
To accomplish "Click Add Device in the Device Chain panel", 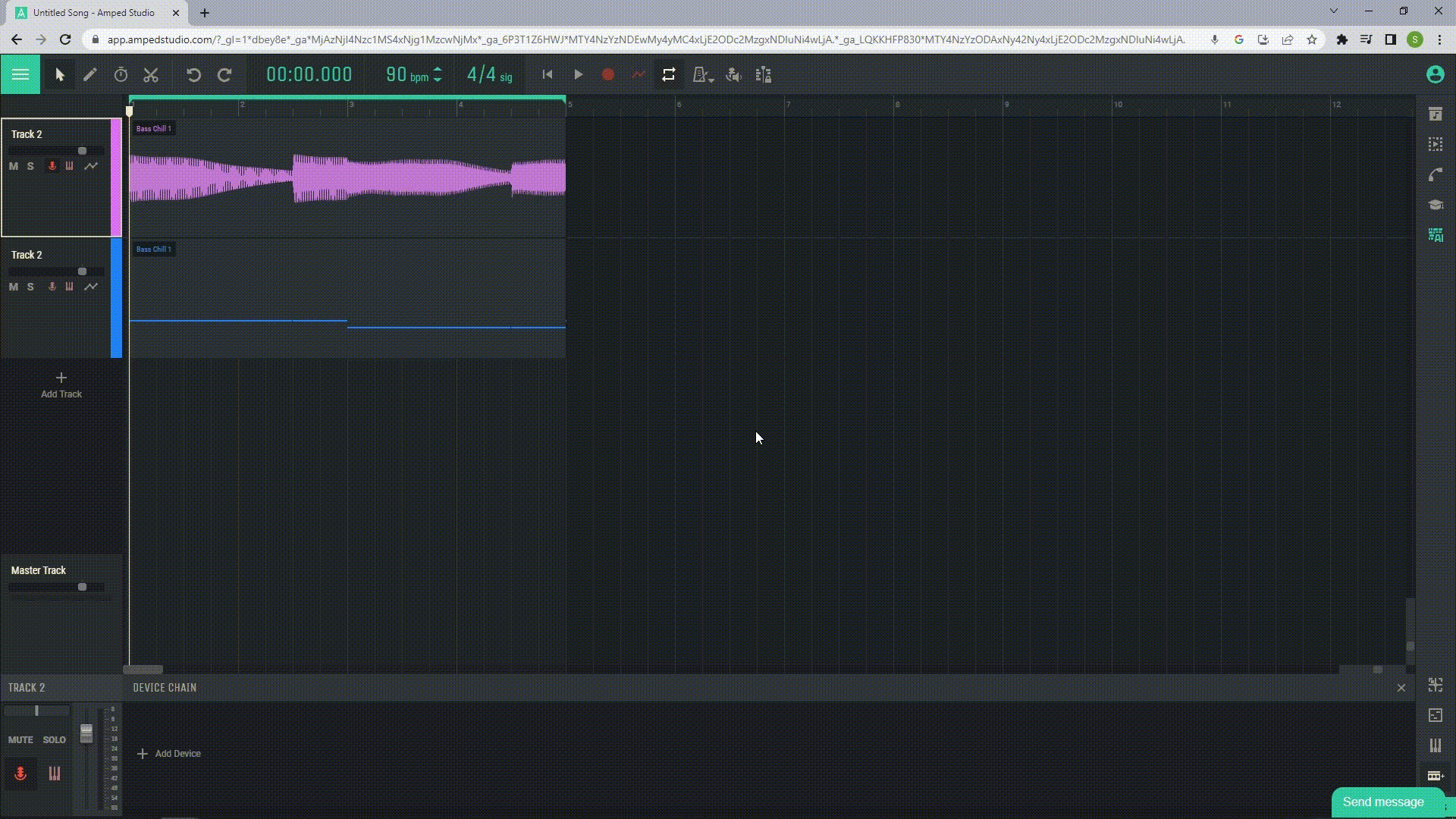I will [x=168, y=753].
